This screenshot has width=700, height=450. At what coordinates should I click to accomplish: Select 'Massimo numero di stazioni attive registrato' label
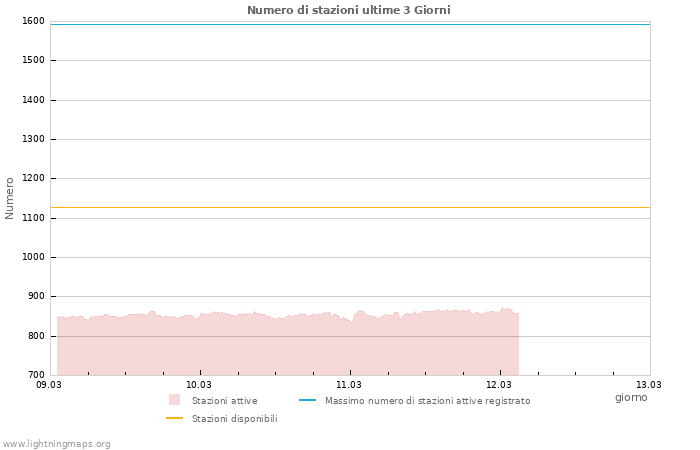(427, 401)
